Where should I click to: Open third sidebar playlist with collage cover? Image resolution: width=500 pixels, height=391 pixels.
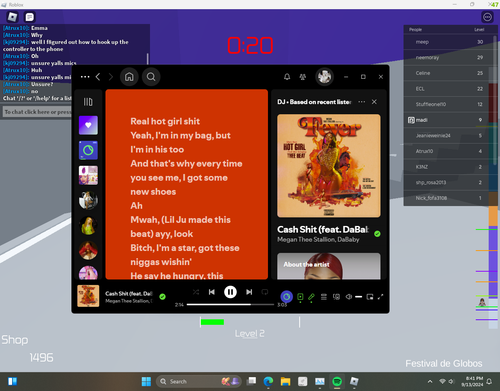tap(88, 175)
